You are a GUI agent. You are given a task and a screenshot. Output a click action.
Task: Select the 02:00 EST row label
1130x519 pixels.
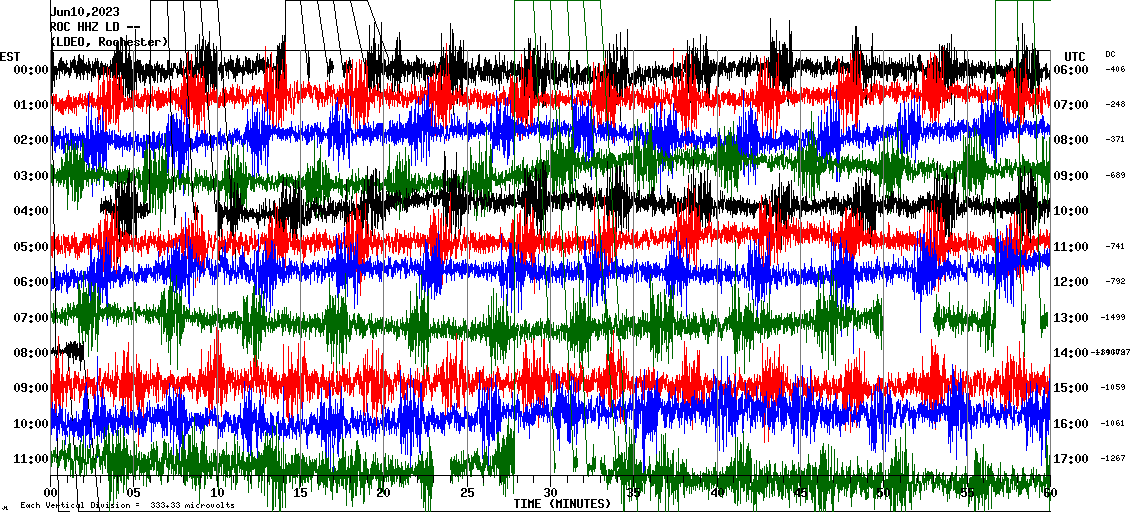click(x=30, y=141)
